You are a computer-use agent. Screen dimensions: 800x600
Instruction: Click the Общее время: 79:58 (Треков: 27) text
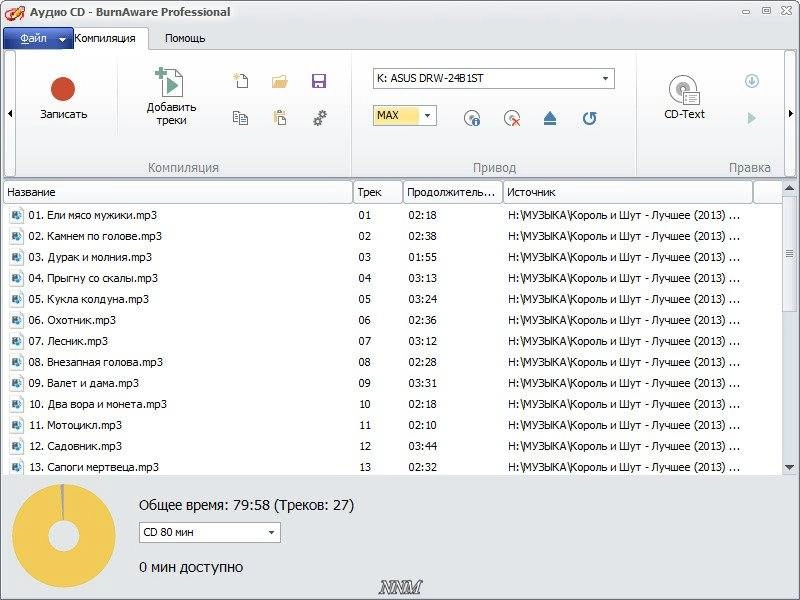[x=246, y=505]
